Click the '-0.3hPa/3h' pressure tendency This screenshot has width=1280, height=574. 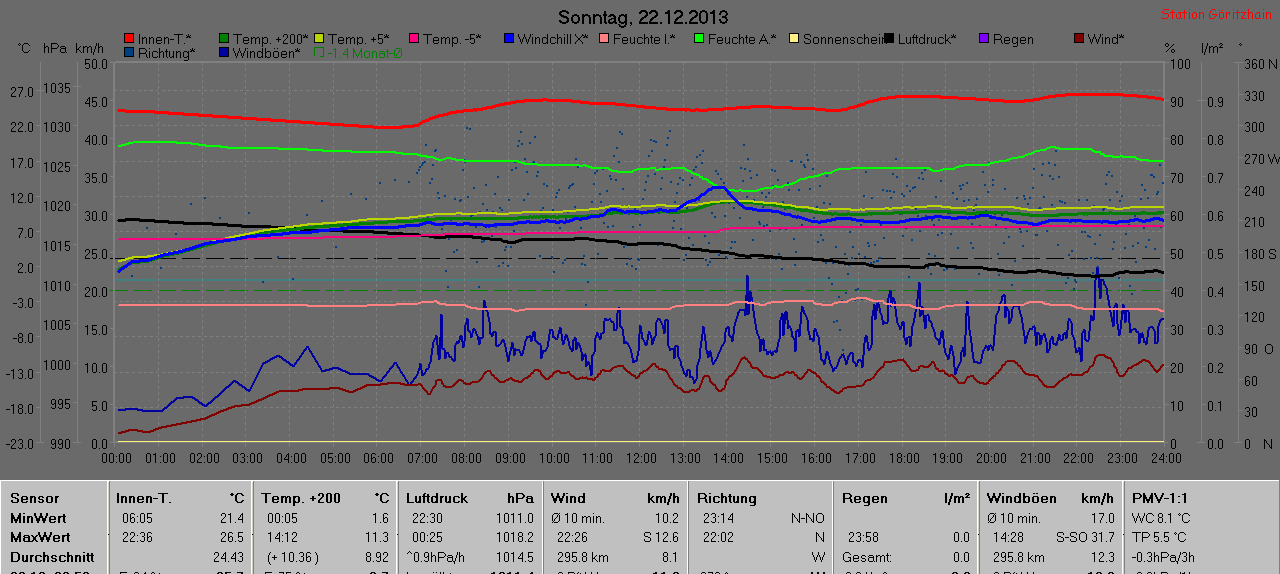point(1164,557)
